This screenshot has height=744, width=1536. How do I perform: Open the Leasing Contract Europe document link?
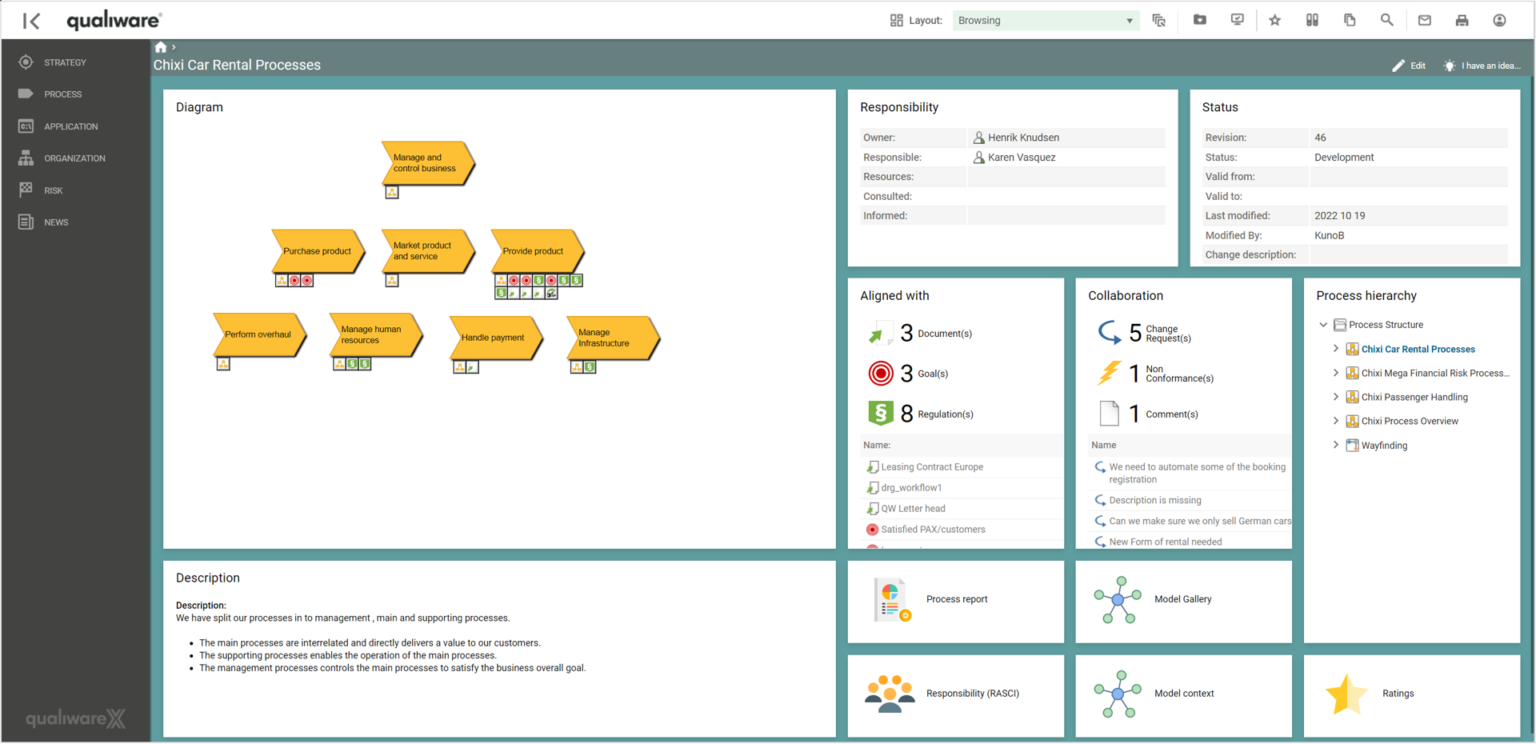click(x=931, y=467)
